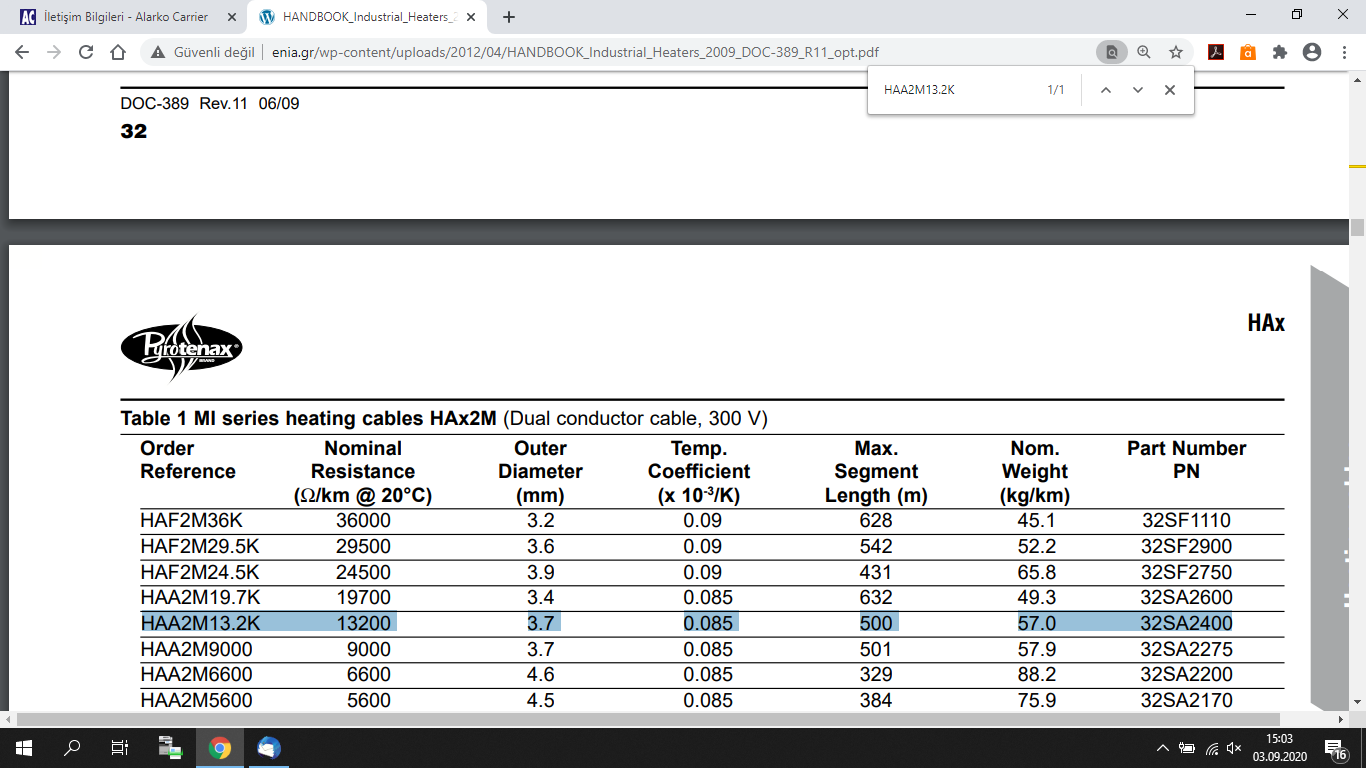
Task: Click the HAF2M24.5K order reference cell
Action: [x=200, y=573]
